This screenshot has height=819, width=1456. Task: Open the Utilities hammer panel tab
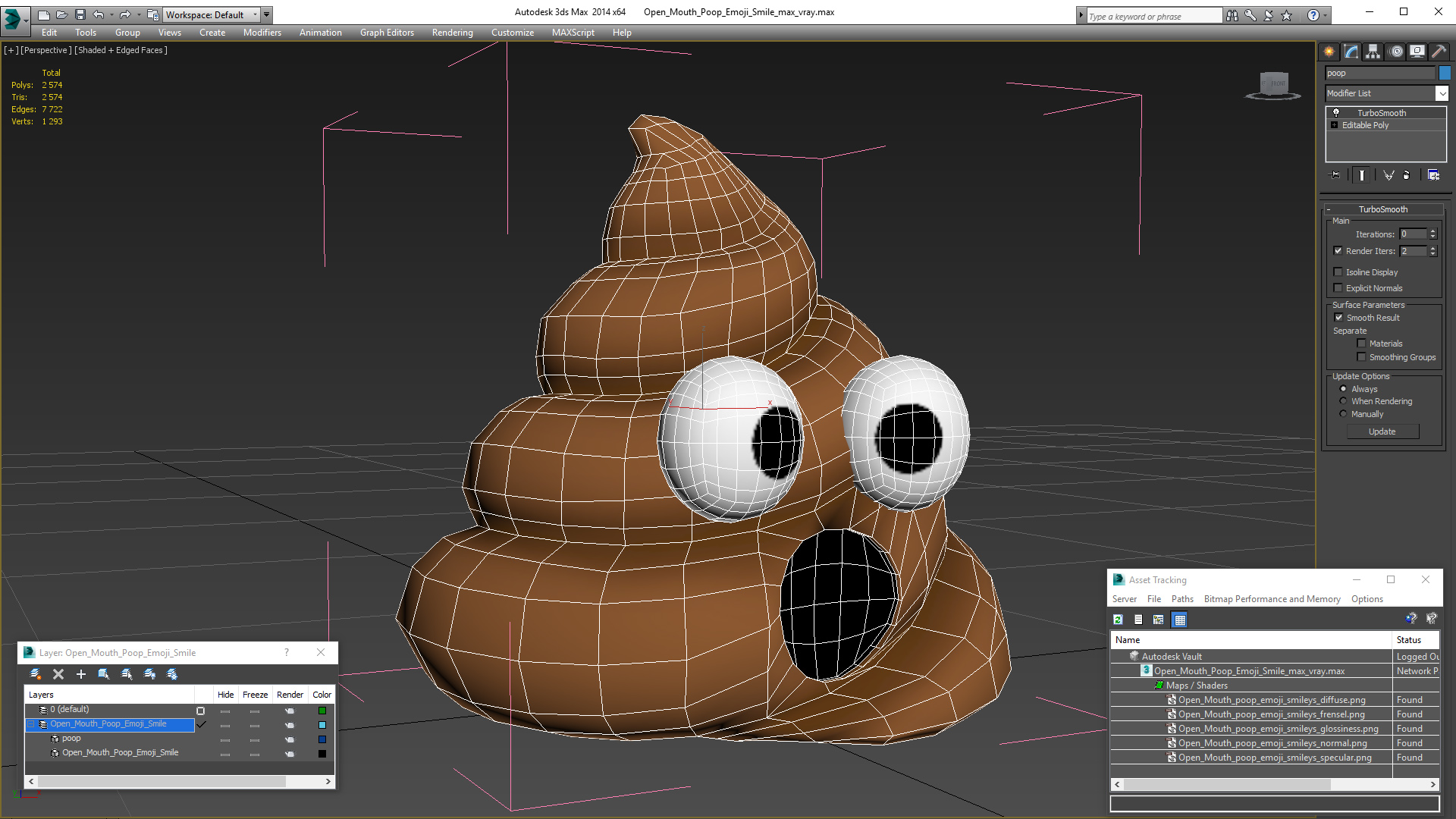point(1438,52)
